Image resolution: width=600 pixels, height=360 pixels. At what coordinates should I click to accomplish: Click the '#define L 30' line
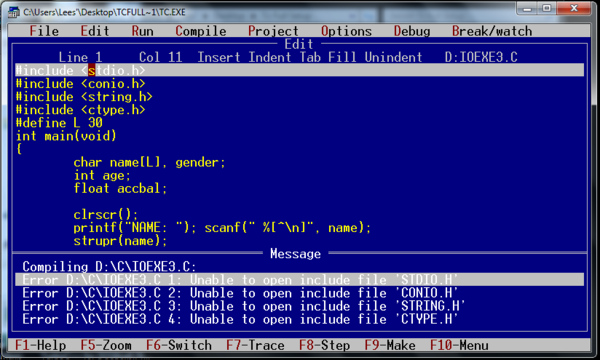(59, 123)
